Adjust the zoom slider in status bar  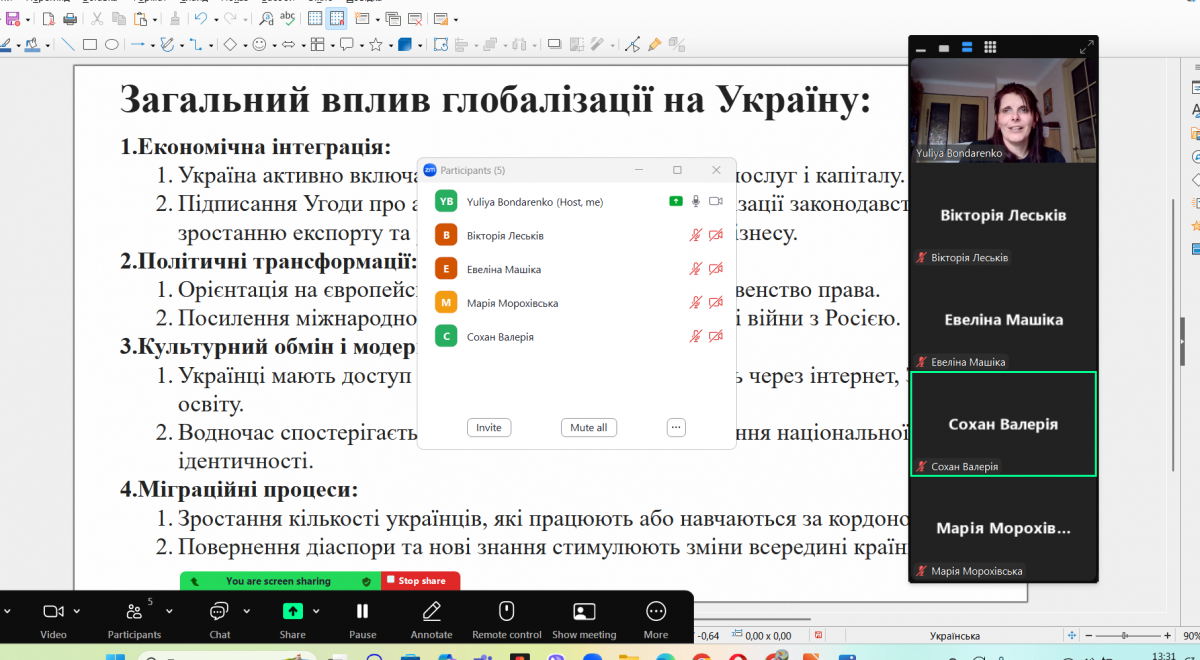click(x=1125, y=636)
